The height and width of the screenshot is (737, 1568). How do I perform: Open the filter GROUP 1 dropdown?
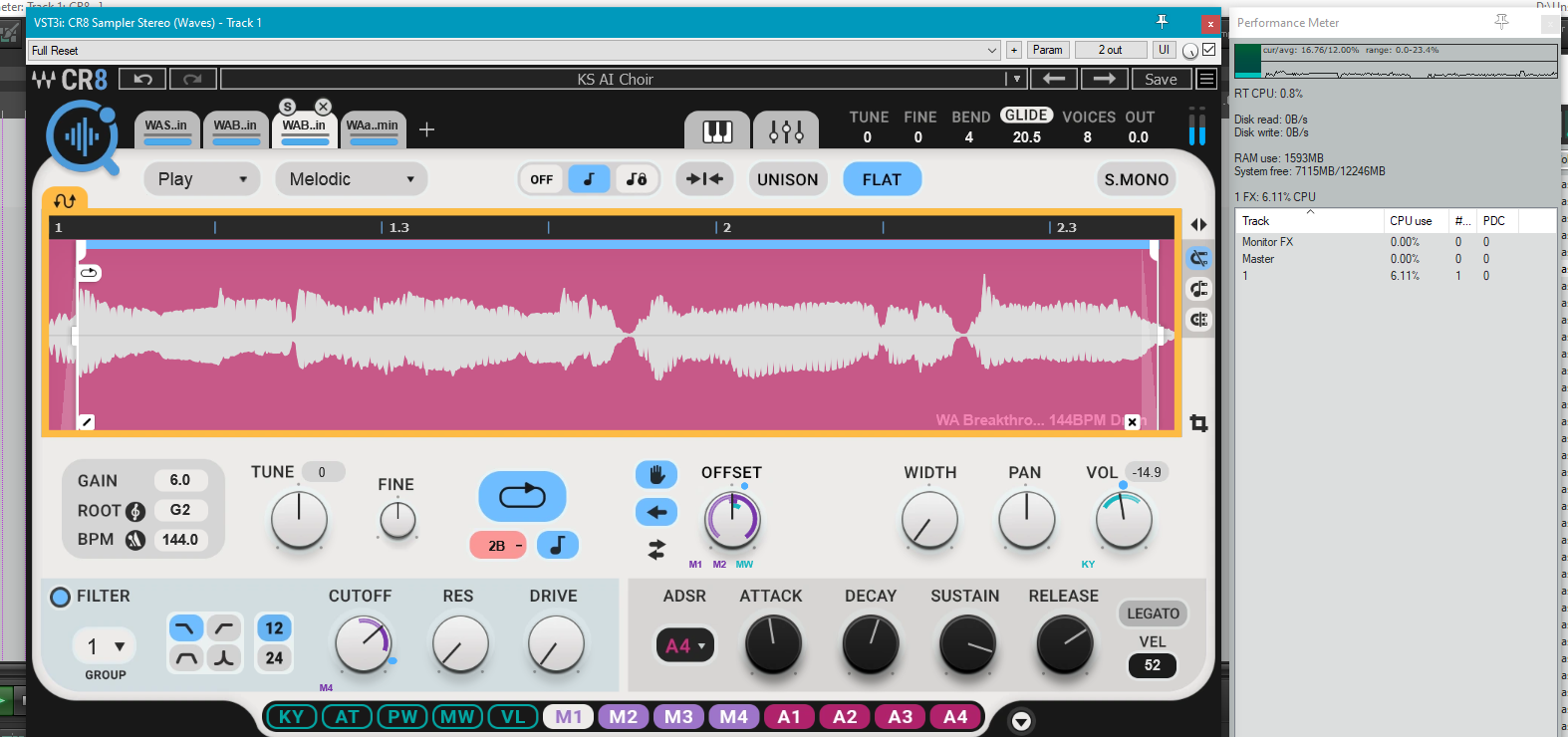pos(105,646)
